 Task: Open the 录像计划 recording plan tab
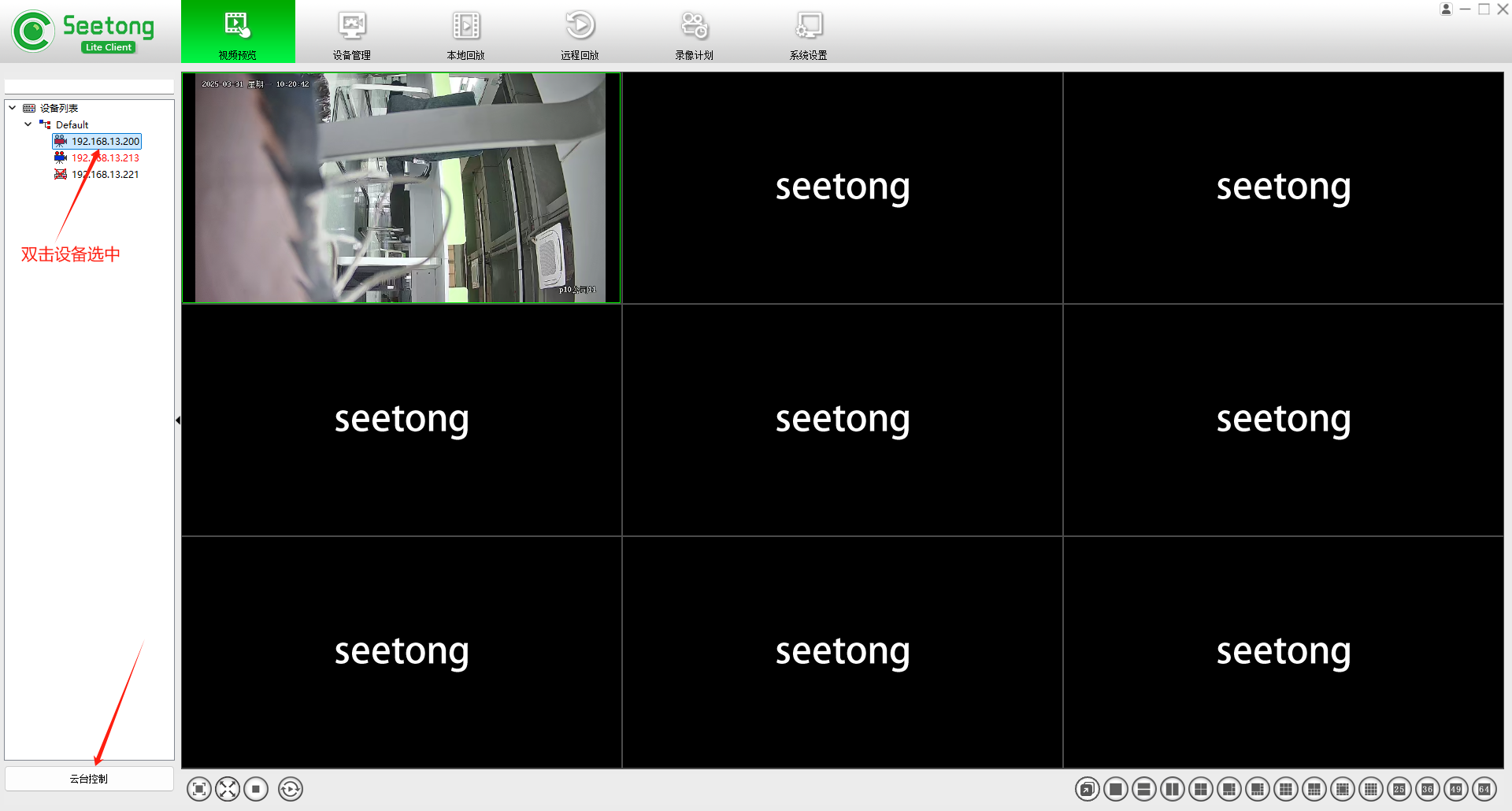695,31
